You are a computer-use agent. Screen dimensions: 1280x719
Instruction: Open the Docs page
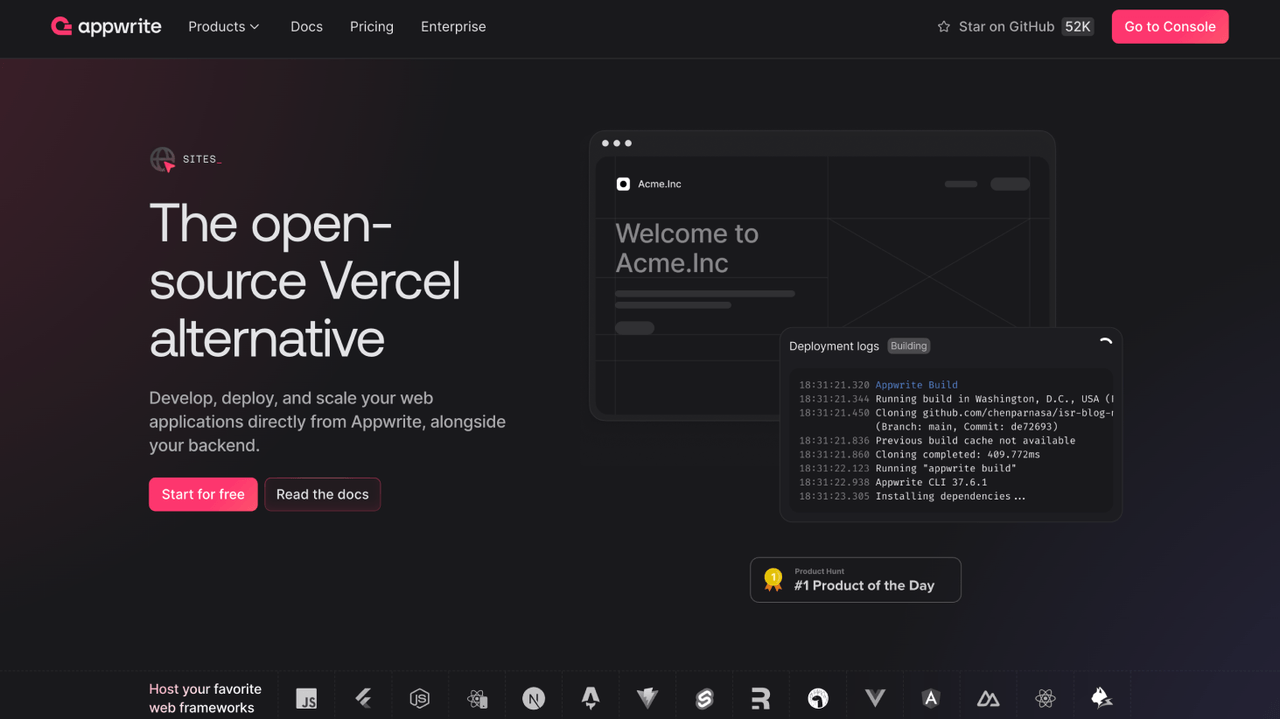click(306, 27)
